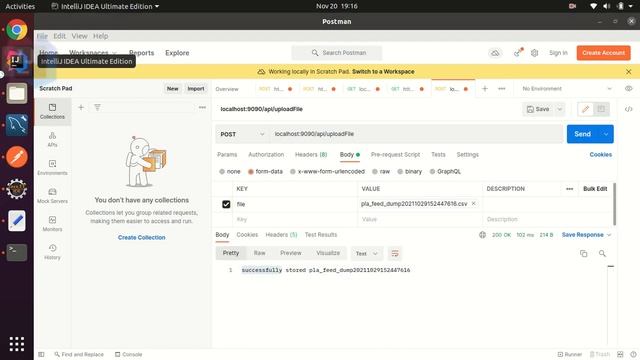Click the Import button
The height and width of the screenshot is (360, 640).
tap(196, 89)
